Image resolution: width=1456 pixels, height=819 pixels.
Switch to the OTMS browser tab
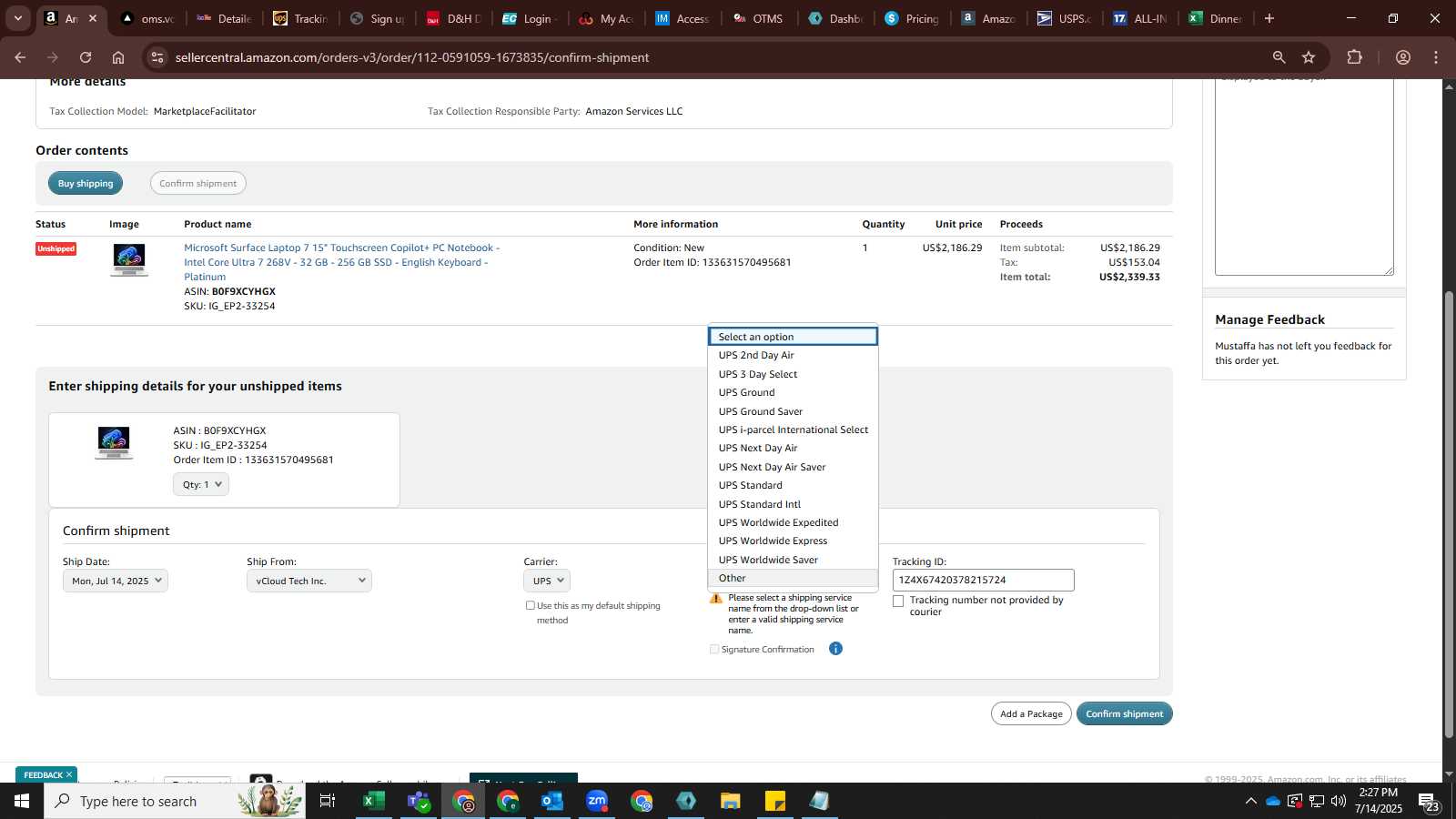(x=758, y=18)
